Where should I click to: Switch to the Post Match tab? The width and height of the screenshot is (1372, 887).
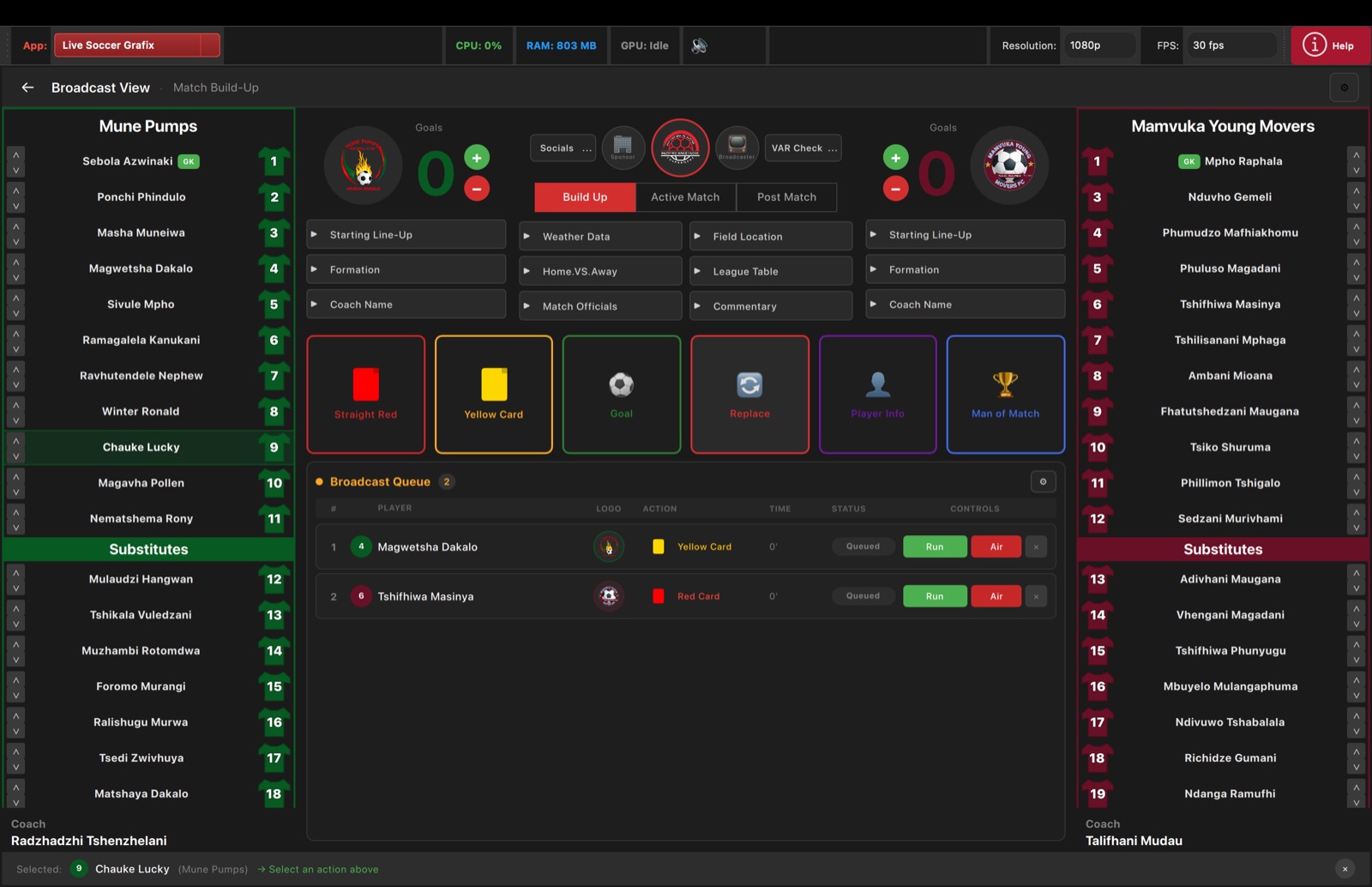pos(786,197)
